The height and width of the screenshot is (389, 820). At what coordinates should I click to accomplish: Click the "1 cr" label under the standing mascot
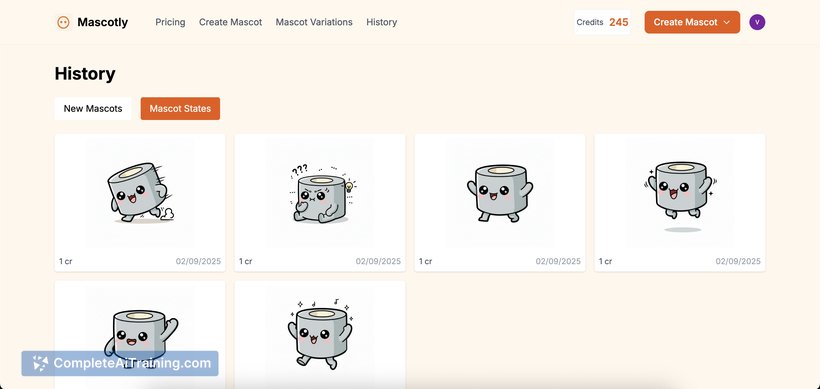click(x=425, y=261)
